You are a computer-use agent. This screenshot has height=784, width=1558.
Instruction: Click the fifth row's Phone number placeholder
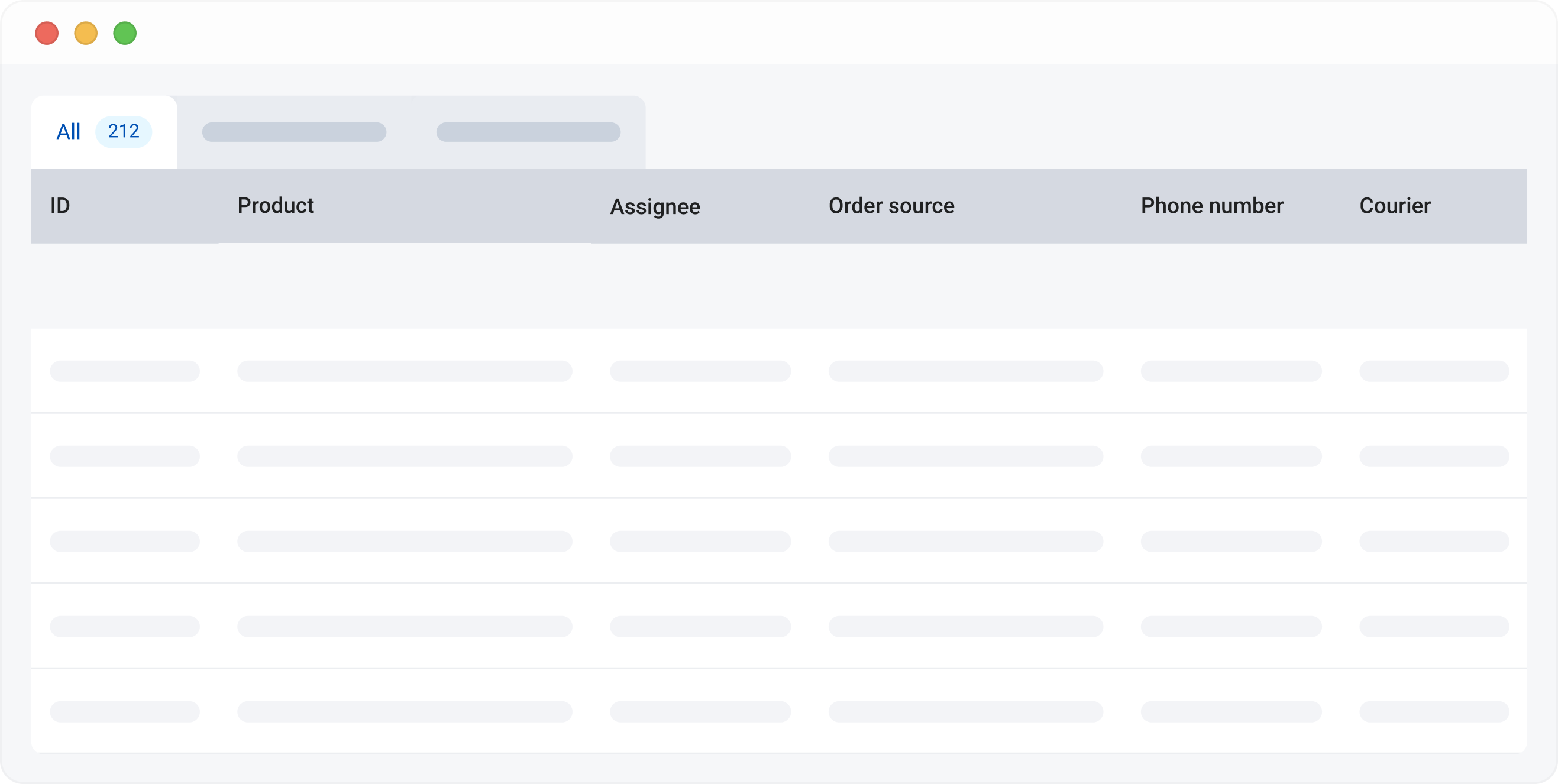click(x=1231, y=711)
